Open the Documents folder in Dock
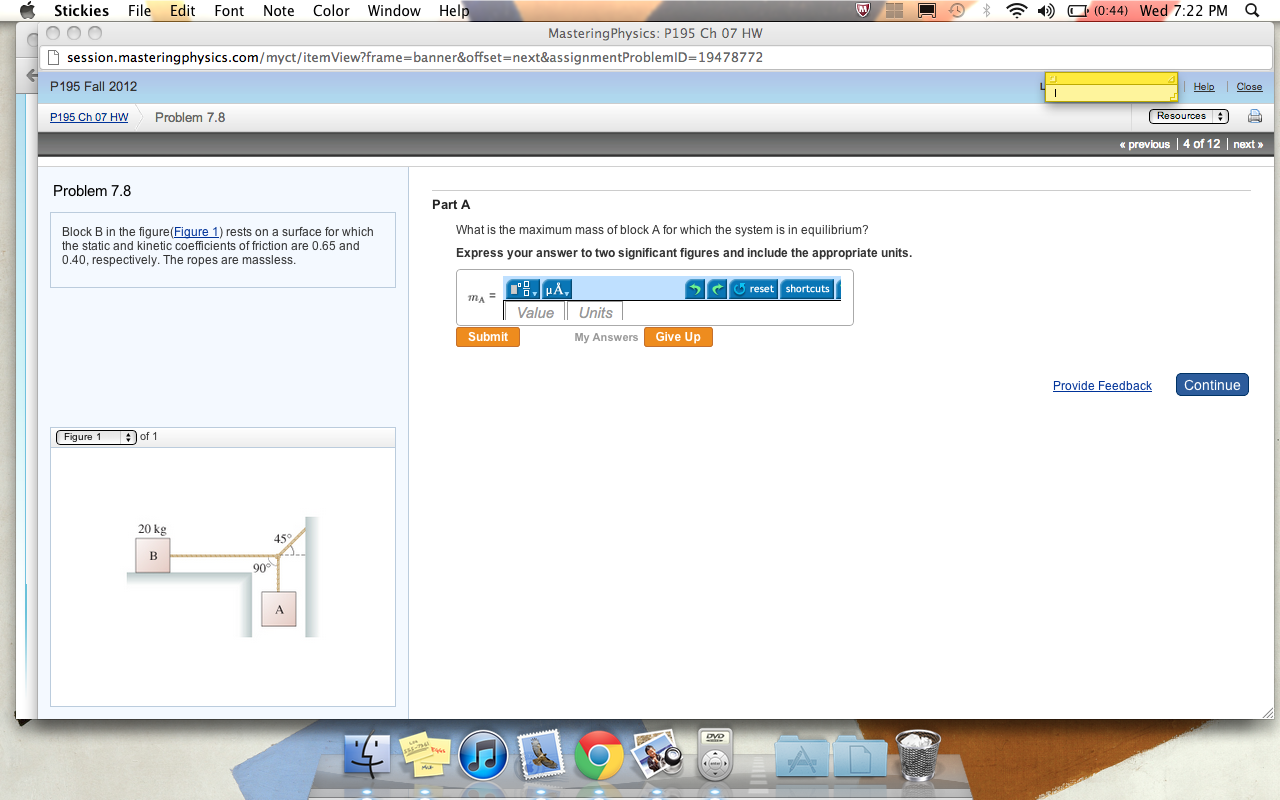Viewport: 1280px width, 800px height. (860, 757)
